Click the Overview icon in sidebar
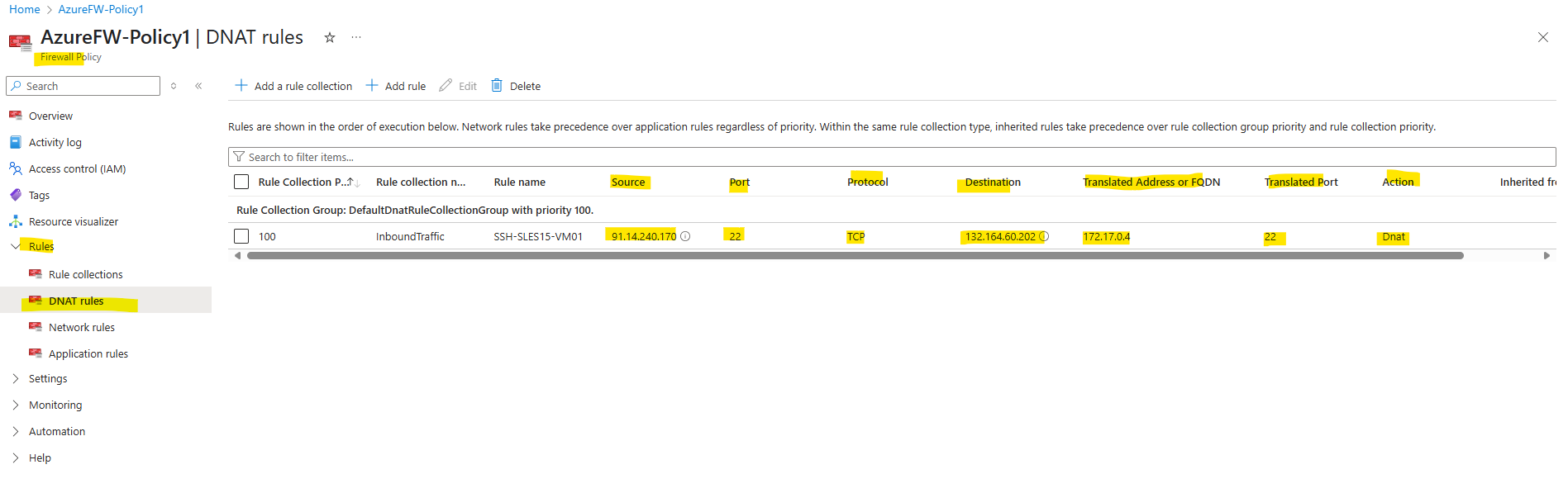The width and height of the screenshot is (1568, 493). [x=16, y=116]
